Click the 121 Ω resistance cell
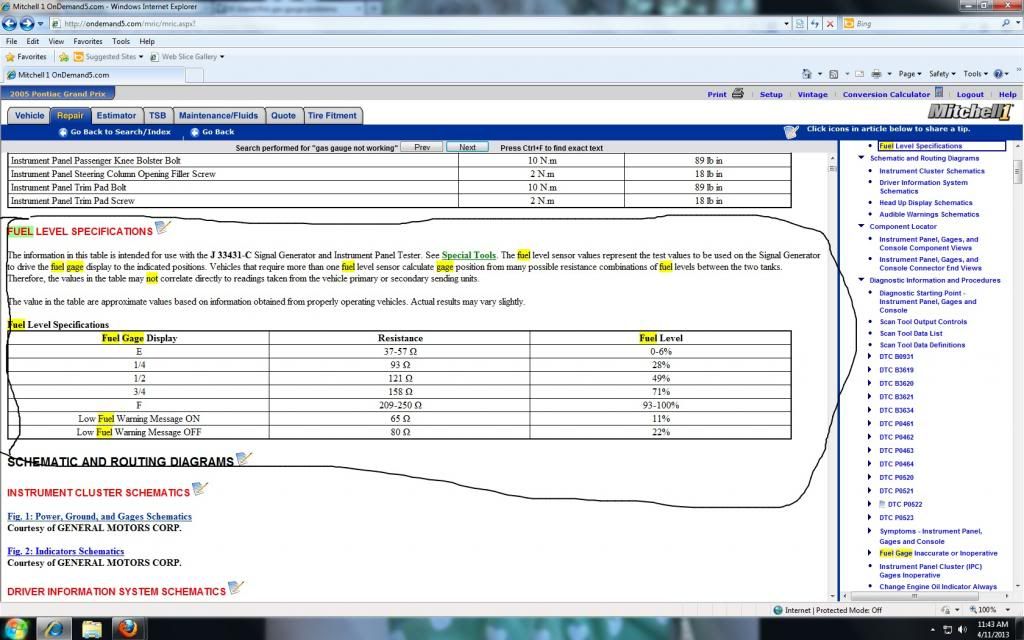Screen dimensions: 1024x640 (400, 379)
